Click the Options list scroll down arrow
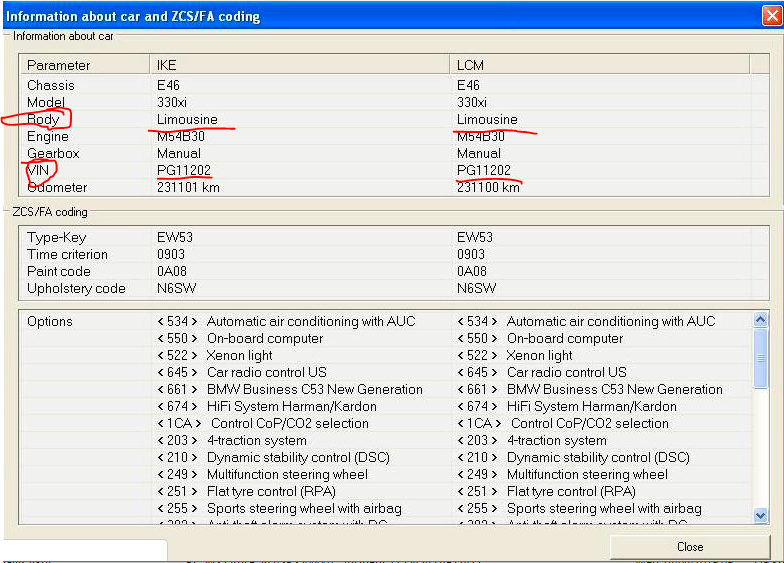The width and height of the screenshot is (784, 563). tap(760, 515)
